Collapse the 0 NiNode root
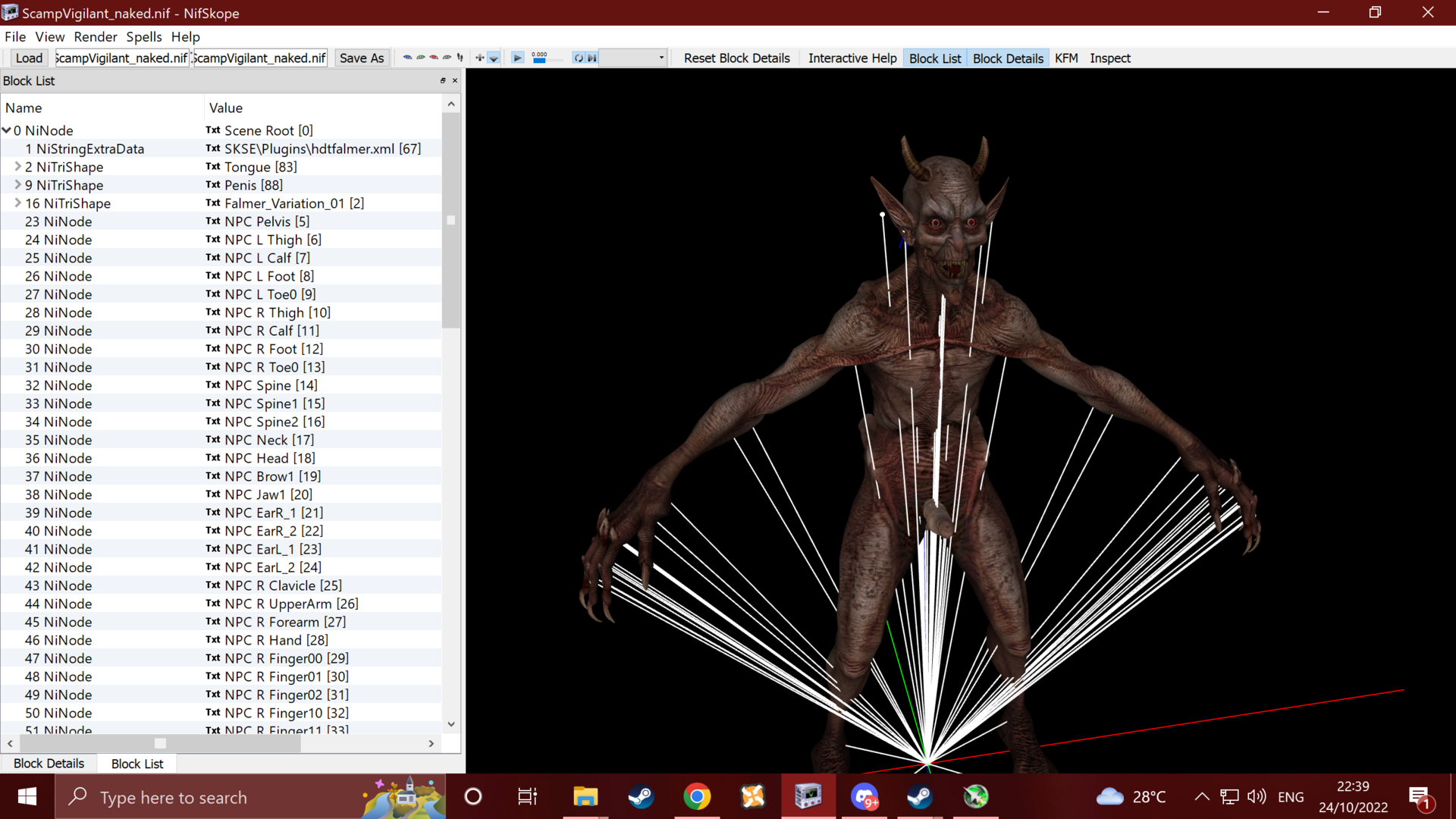Screen dimensions: 1456x819 click(7, 130)
